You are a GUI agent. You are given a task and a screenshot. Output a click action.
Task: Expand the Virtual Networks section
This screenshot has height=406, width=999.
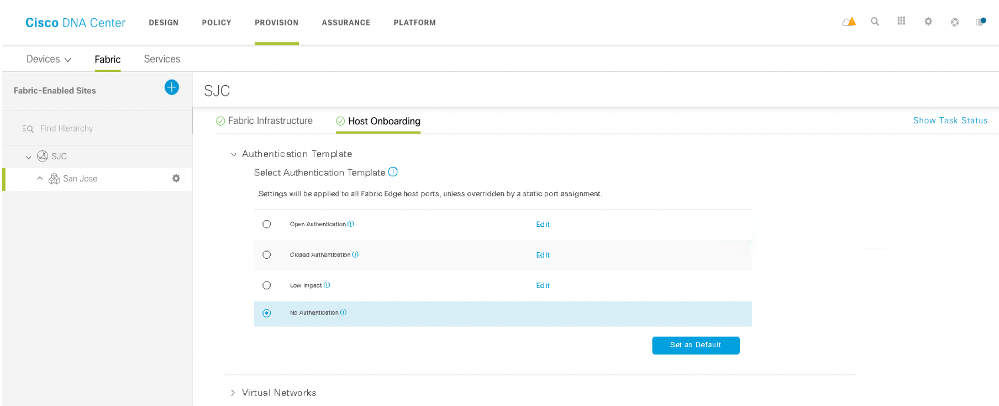point(233,393)
